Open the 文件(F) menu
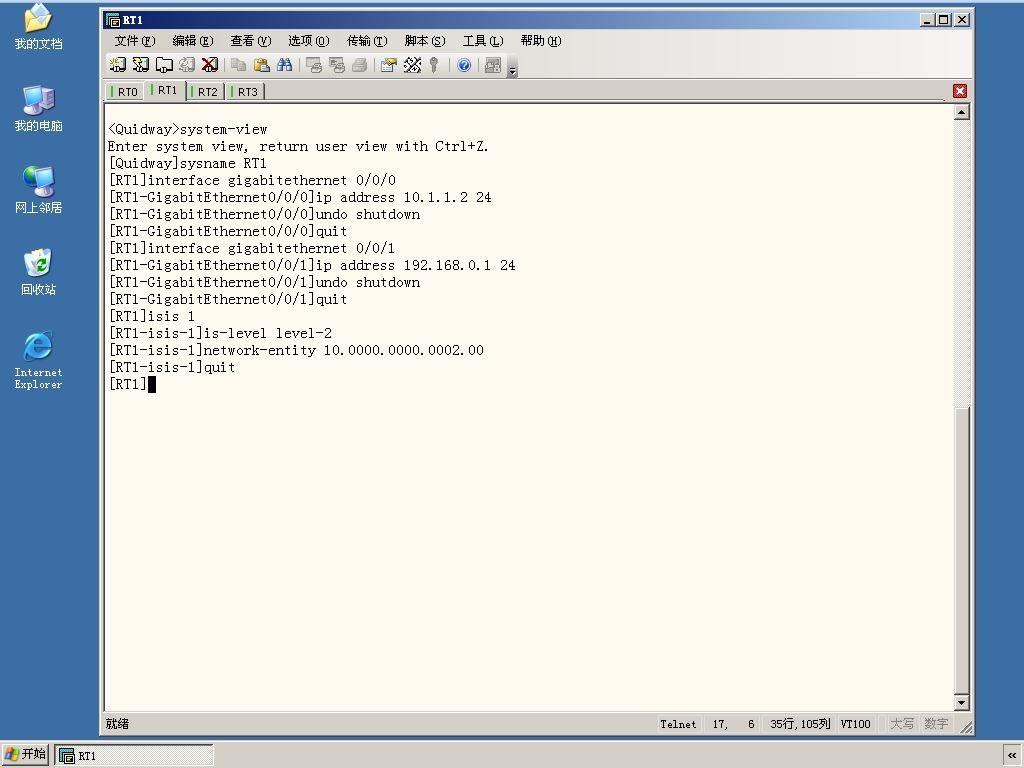1024x768 pixels. (135, 40)
